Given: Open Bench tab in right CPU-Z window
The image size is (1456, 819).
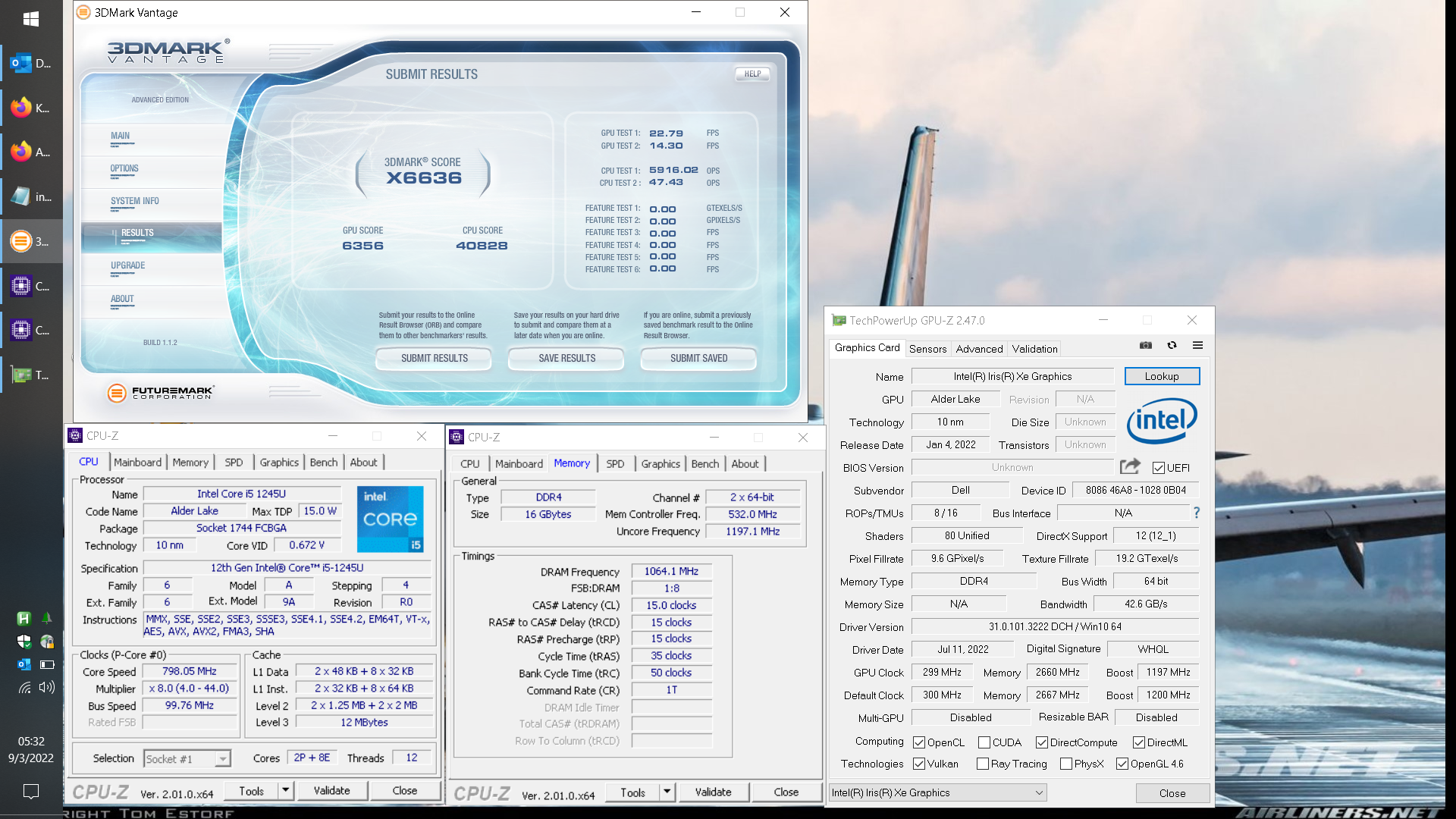Looking at the screenshot, I should [x=704, y=463].
